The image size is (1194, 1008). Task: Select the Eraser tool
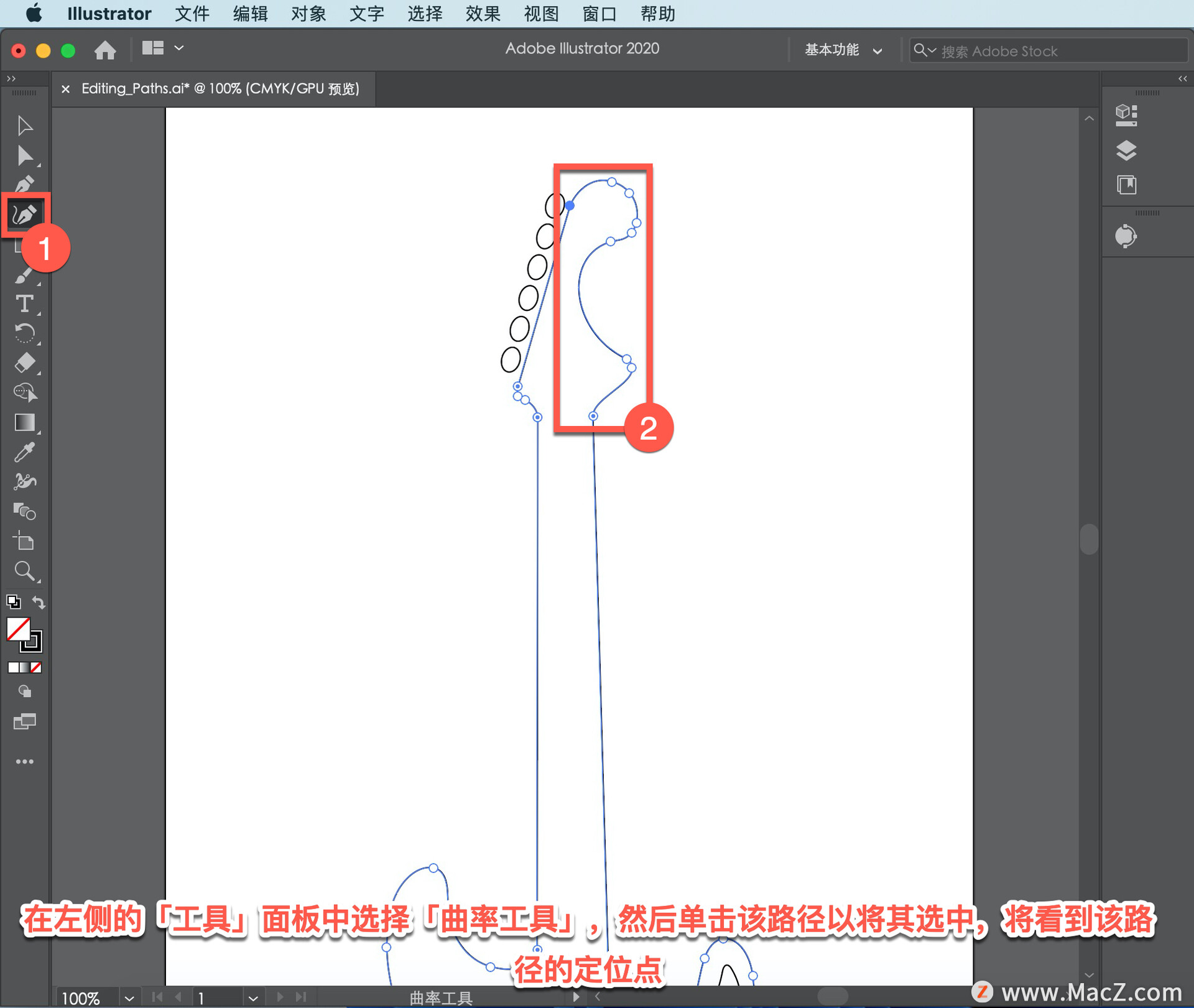click(x=25, y=363)
